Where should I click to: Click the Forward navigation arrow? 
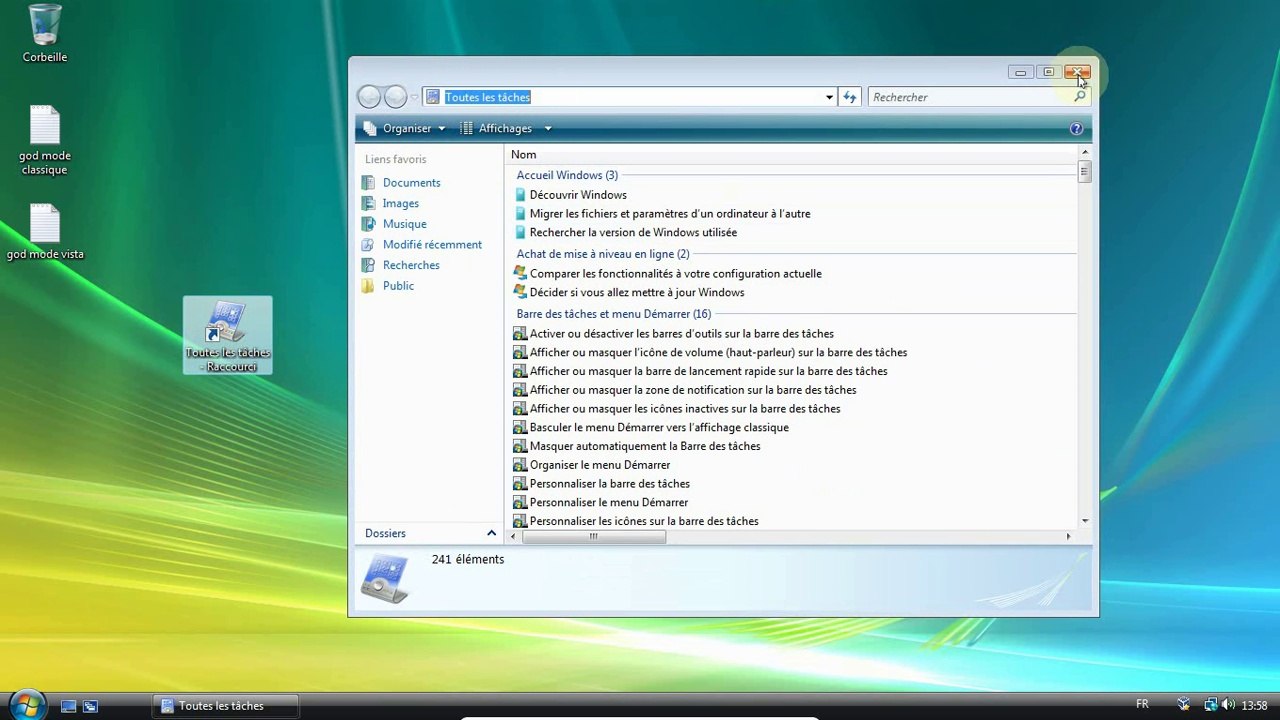click(x=396, y=97)
